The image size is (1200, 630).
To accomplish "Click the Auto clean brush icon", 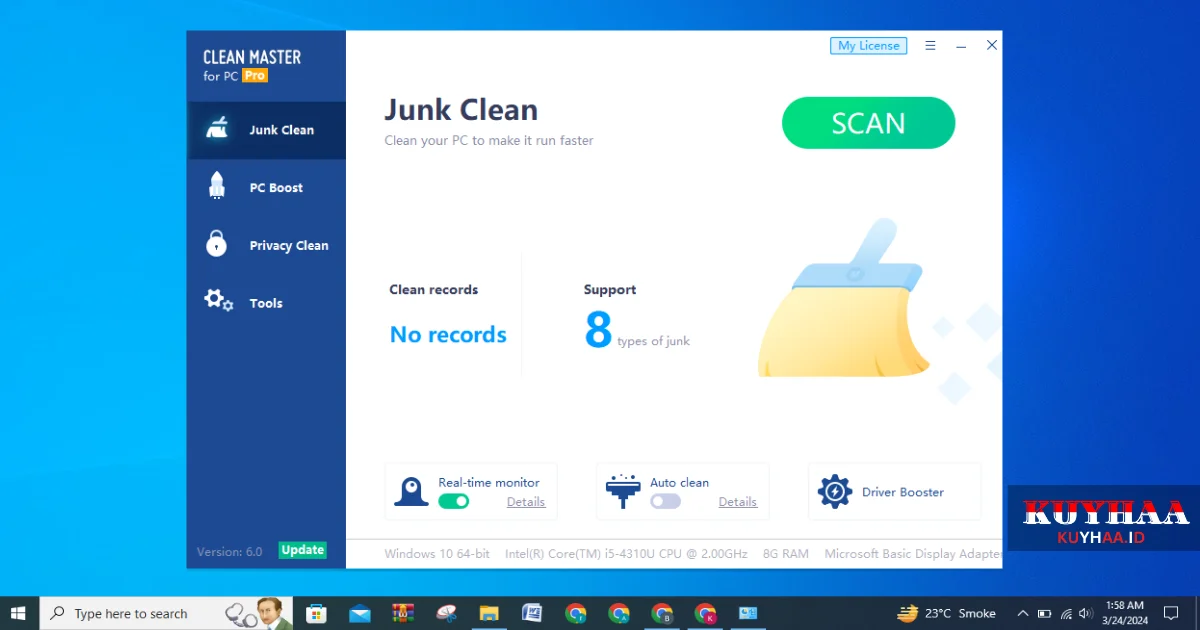I will (x=623, y=491).
